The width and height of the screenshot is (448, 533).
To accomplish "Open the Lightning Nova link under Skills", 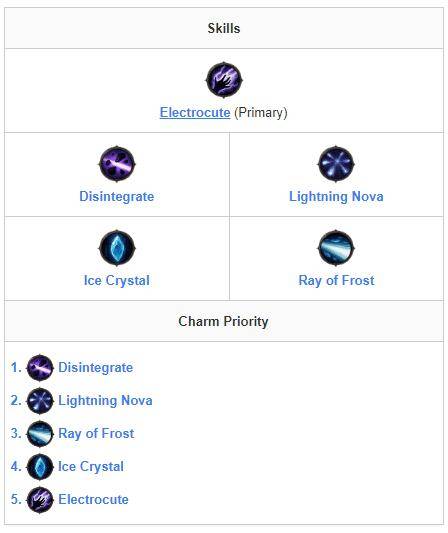I will [336, 196].
